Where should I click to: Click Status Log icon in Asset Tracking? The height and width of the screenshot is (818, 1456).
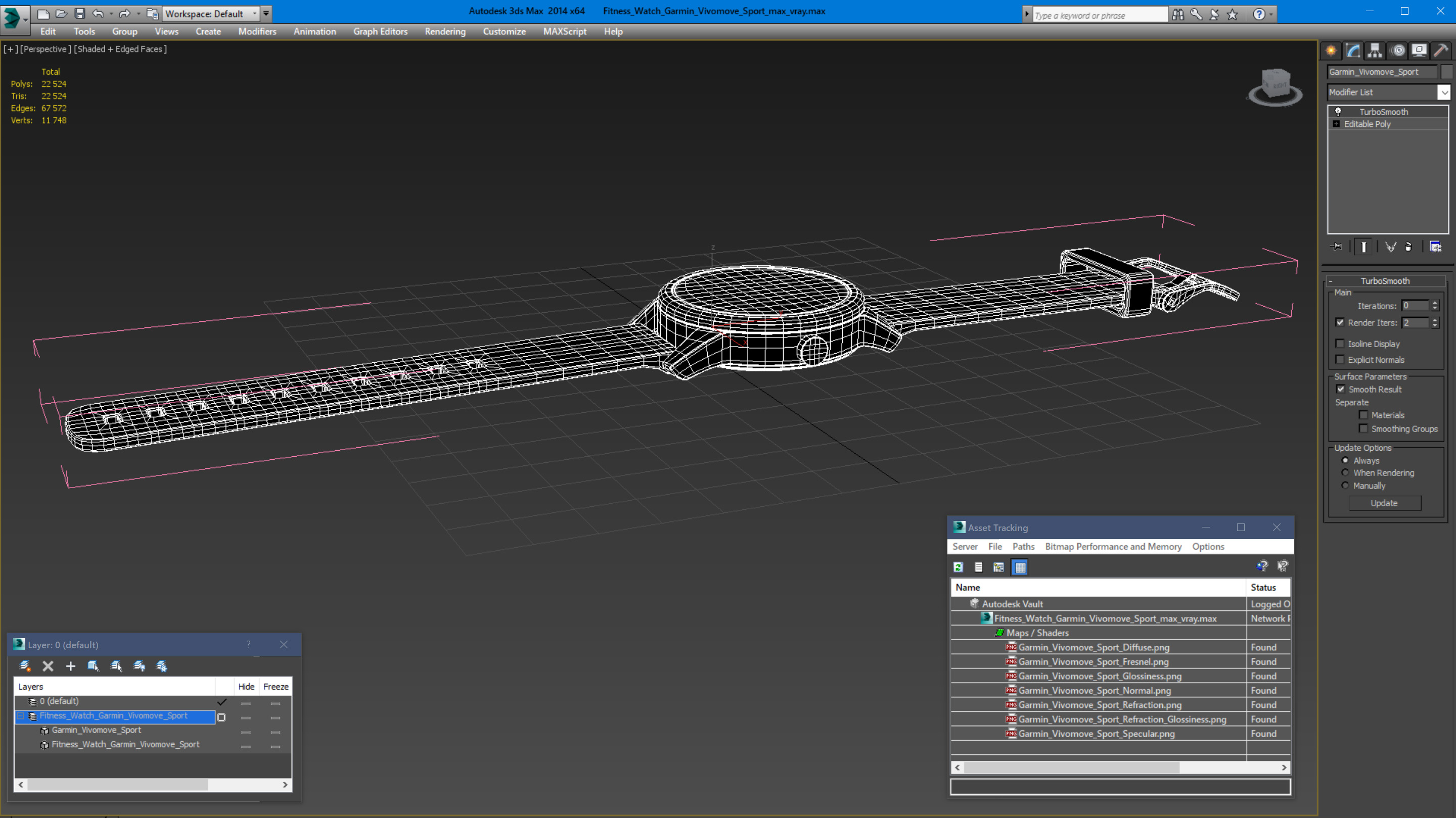point(978,567)
